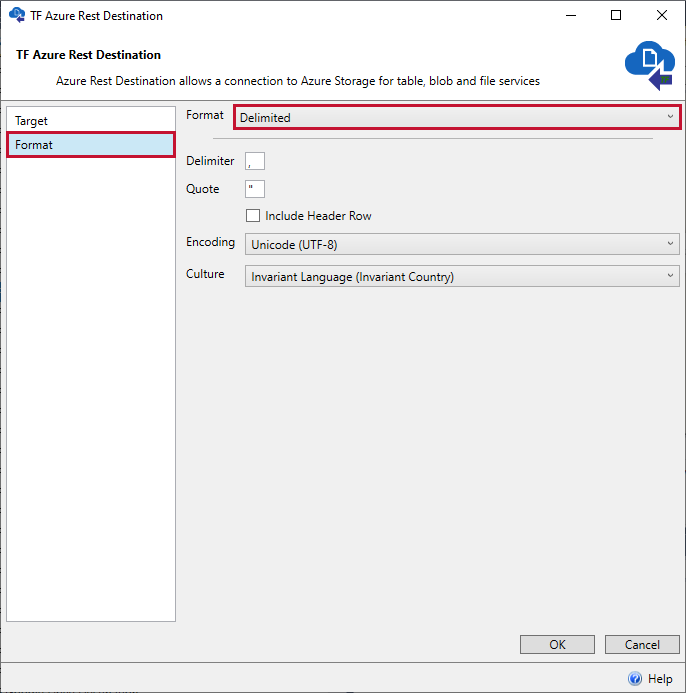This screenshot has height=693, width=686.
Task: Click the bold 'TF Azure Rest Destination' heading
Action: [x=88, y=55]
